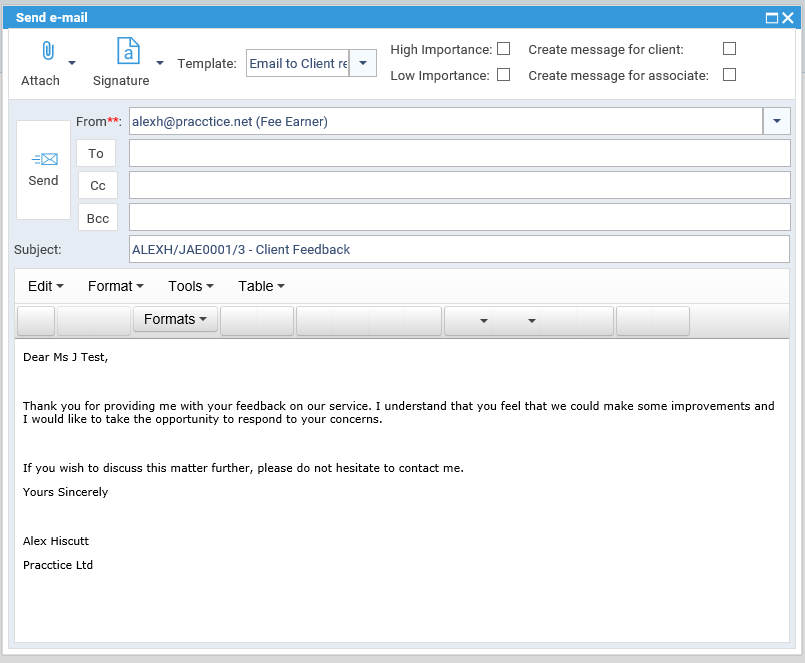805x663 pixels.
Task: Close the Send e-mail dialog
Action: (788, 18)
